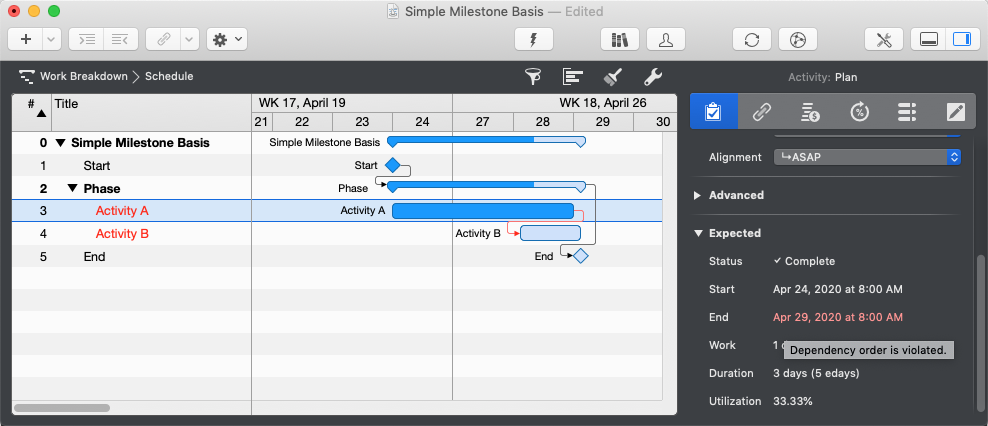Click the Activity A Gantt bar
988x426 pixels.
point(482,211)
